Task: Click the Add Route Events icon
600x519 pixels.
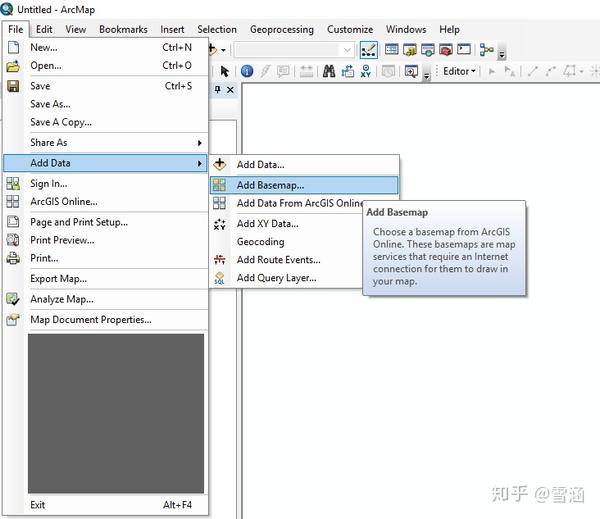Action: [x=220, y=260]
